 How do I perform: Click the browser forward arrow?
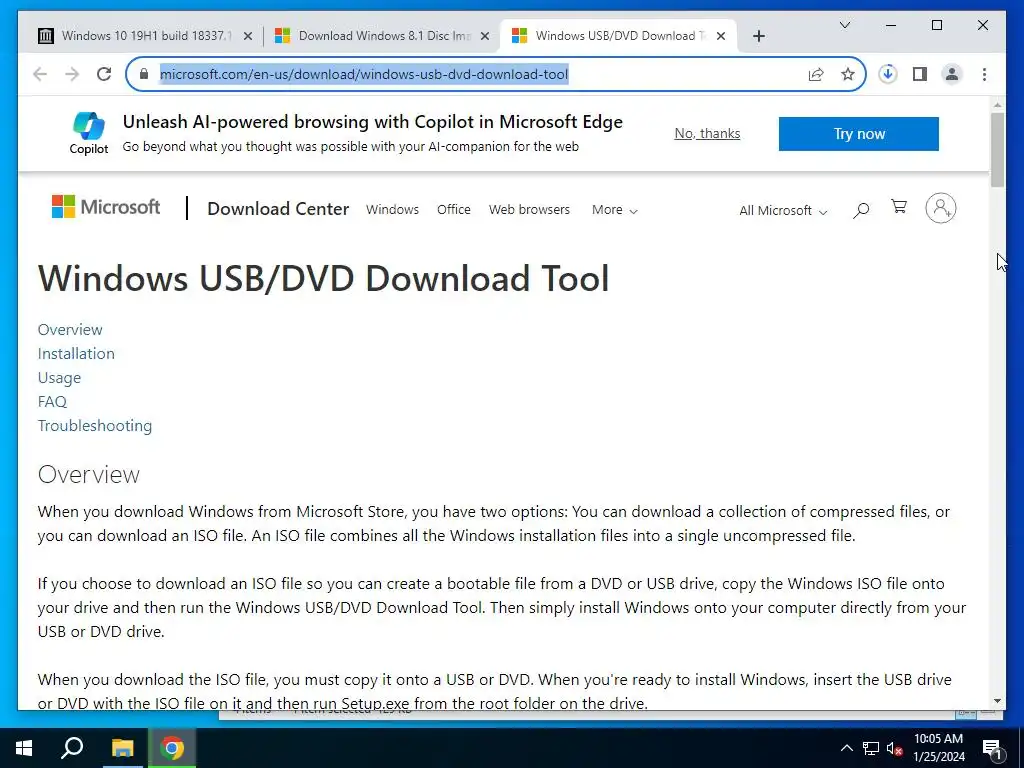(72, 74)
